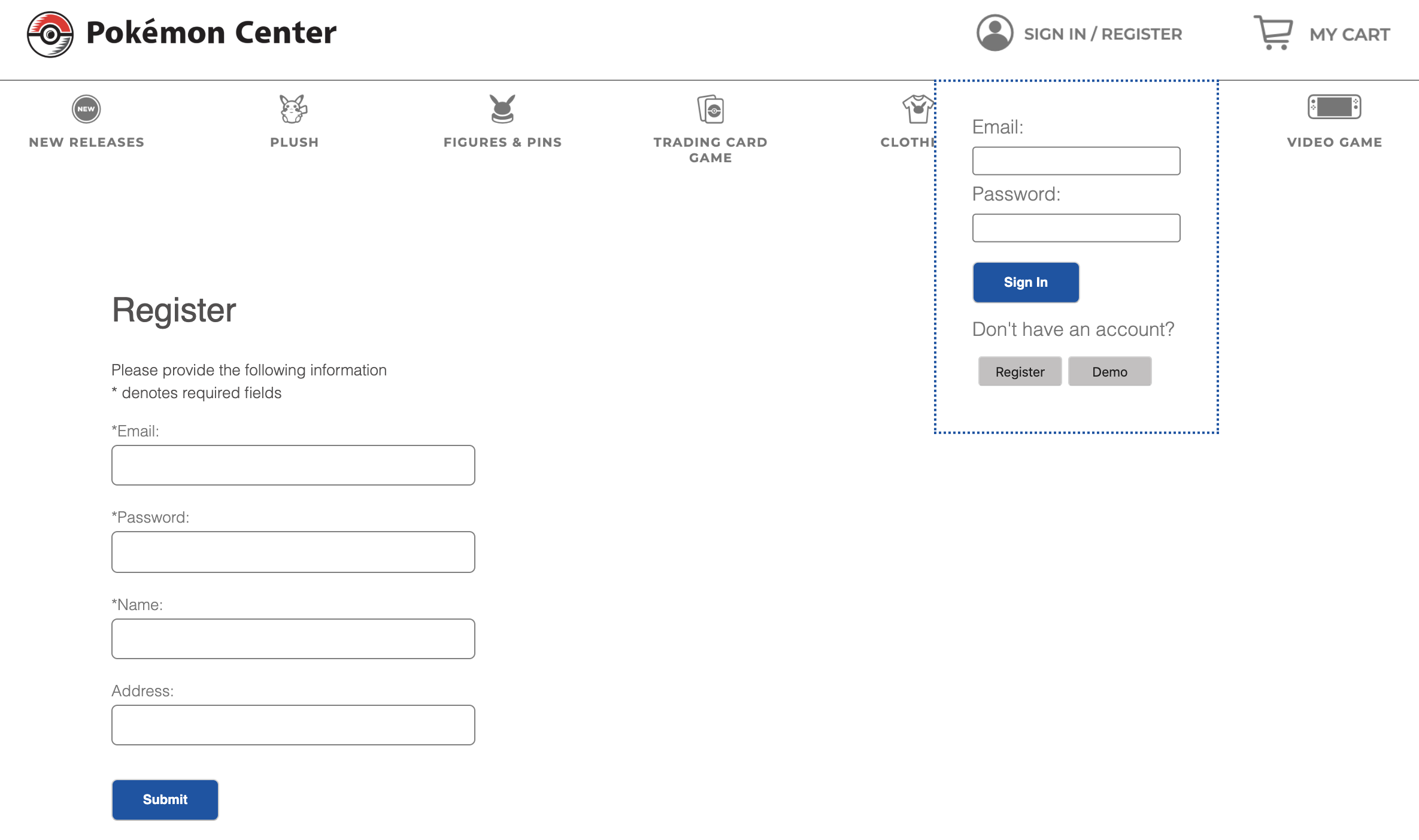Image resolution: width=1419 pixels, height=840 pixels.
Task: Open the NEW RELEASES menu label
Action: [86, 142]
